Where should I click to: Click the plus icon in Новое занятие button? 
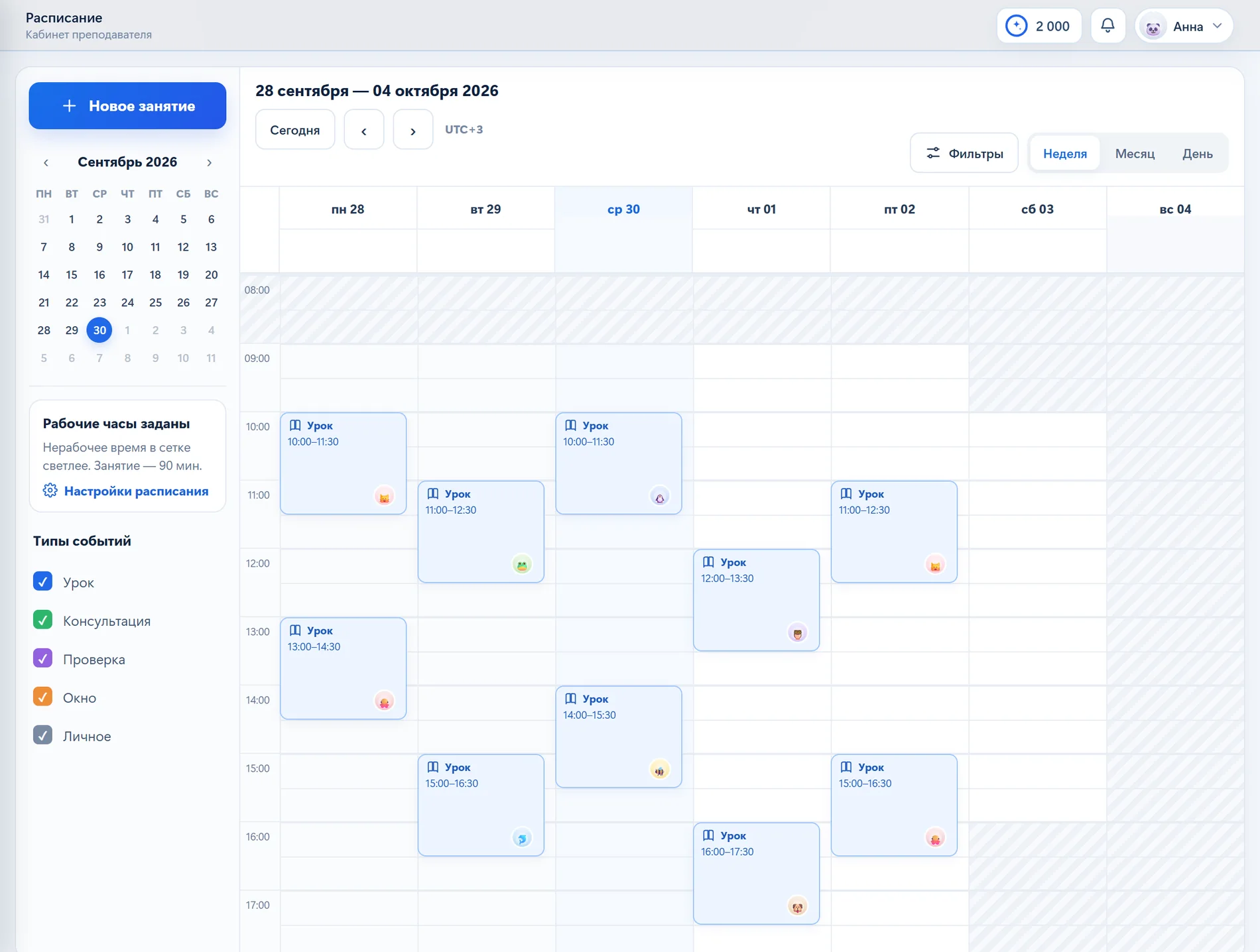tap(69, 105)
